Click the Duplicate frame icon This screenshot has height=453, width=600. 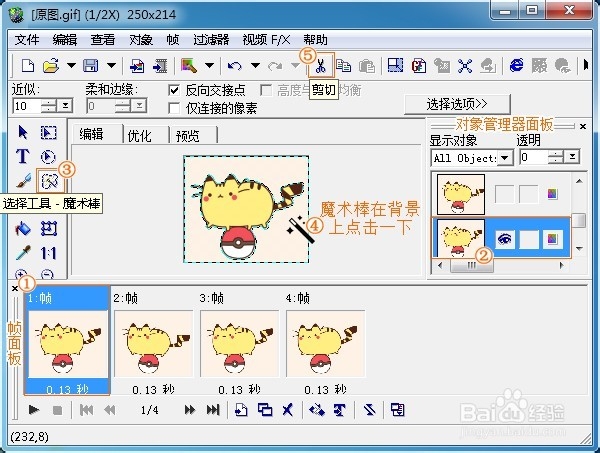click(265, 410)
